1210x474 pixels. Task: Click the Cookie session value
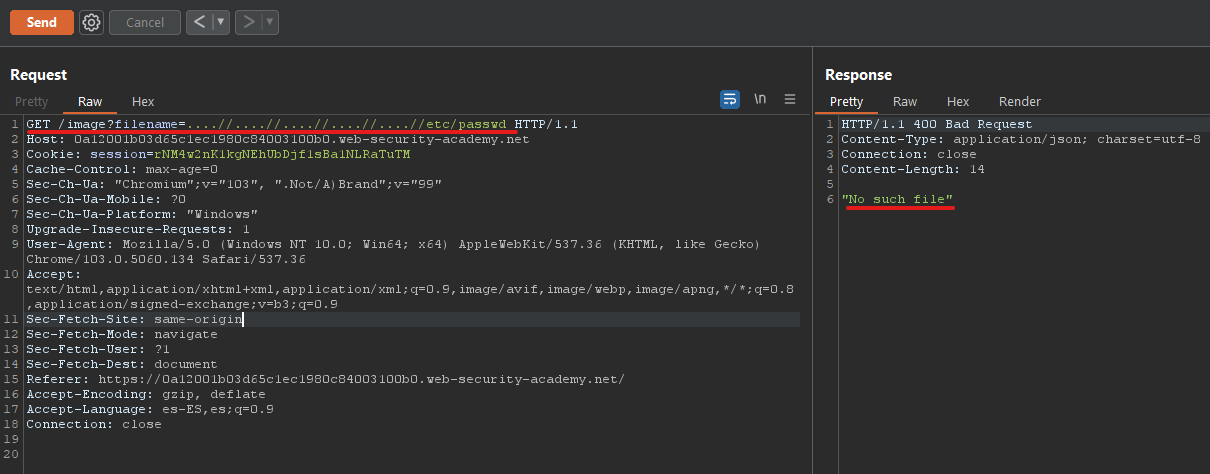280,154
